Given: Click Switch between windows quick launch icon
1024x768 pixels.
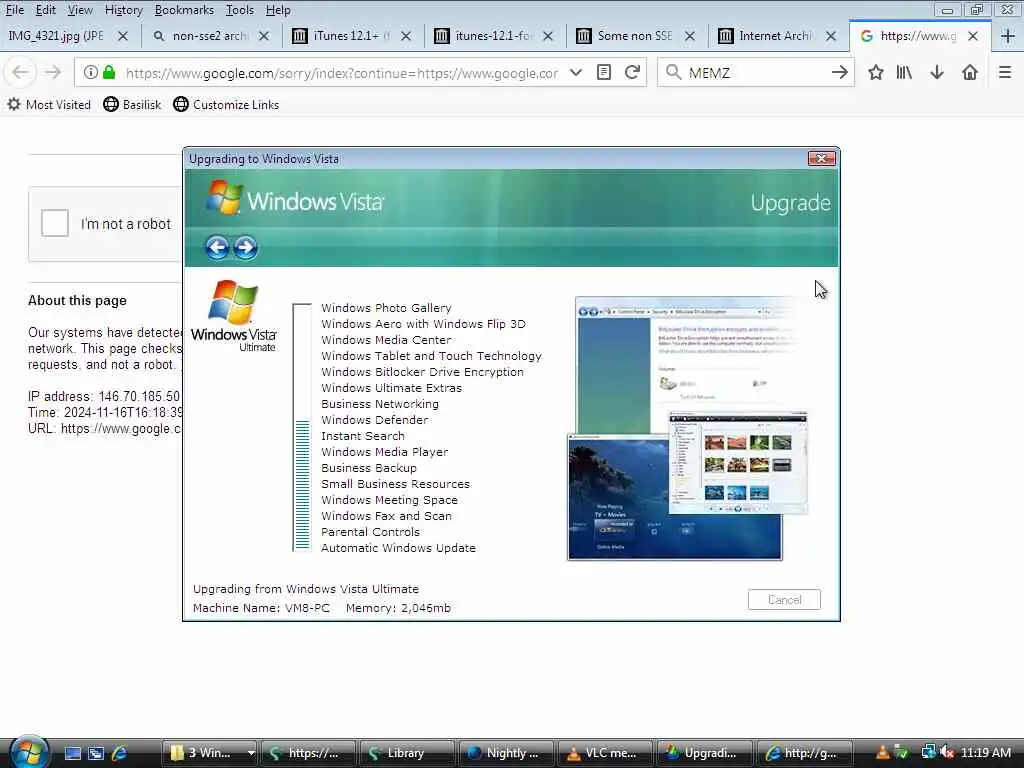Looking at the screenshot, I should 96,754.
